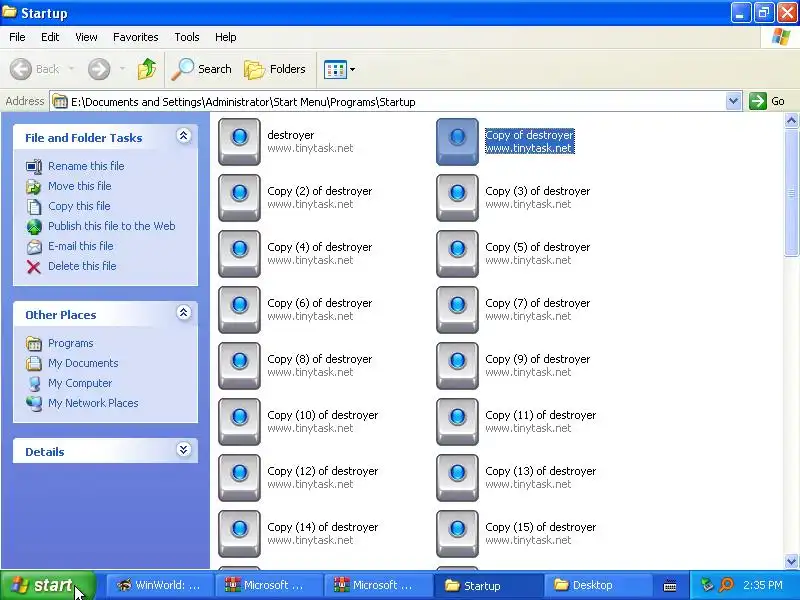Click the Startup taskbar button
This screenshot has height=600, width=800.
[486, 585]
